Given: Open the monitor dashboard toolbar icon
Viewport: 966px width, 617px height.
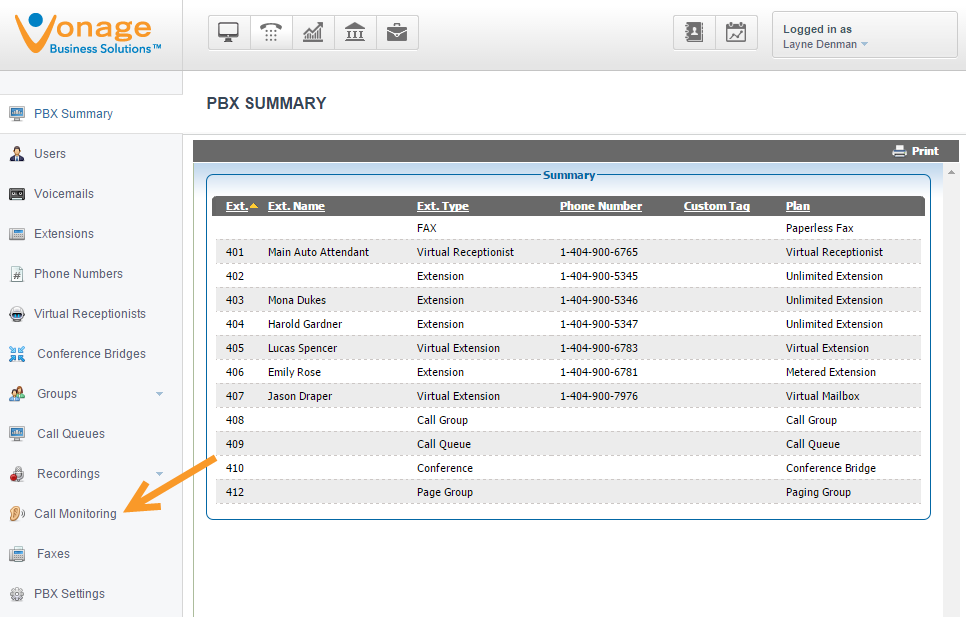Looking at the screenshot, I should [x=229, y=33].
